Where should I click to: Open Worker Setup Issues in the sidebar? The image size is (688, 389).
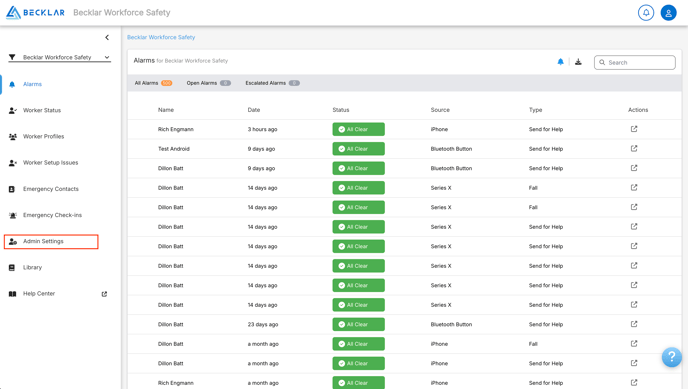pos(50,163)
